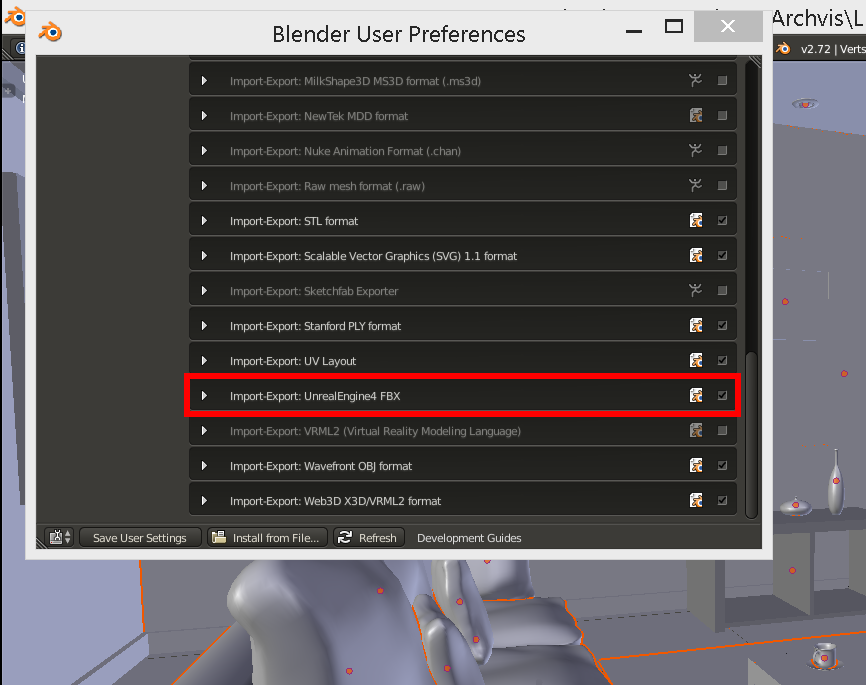Disable the UV Layout add-on checkbox

coord(722,360)
